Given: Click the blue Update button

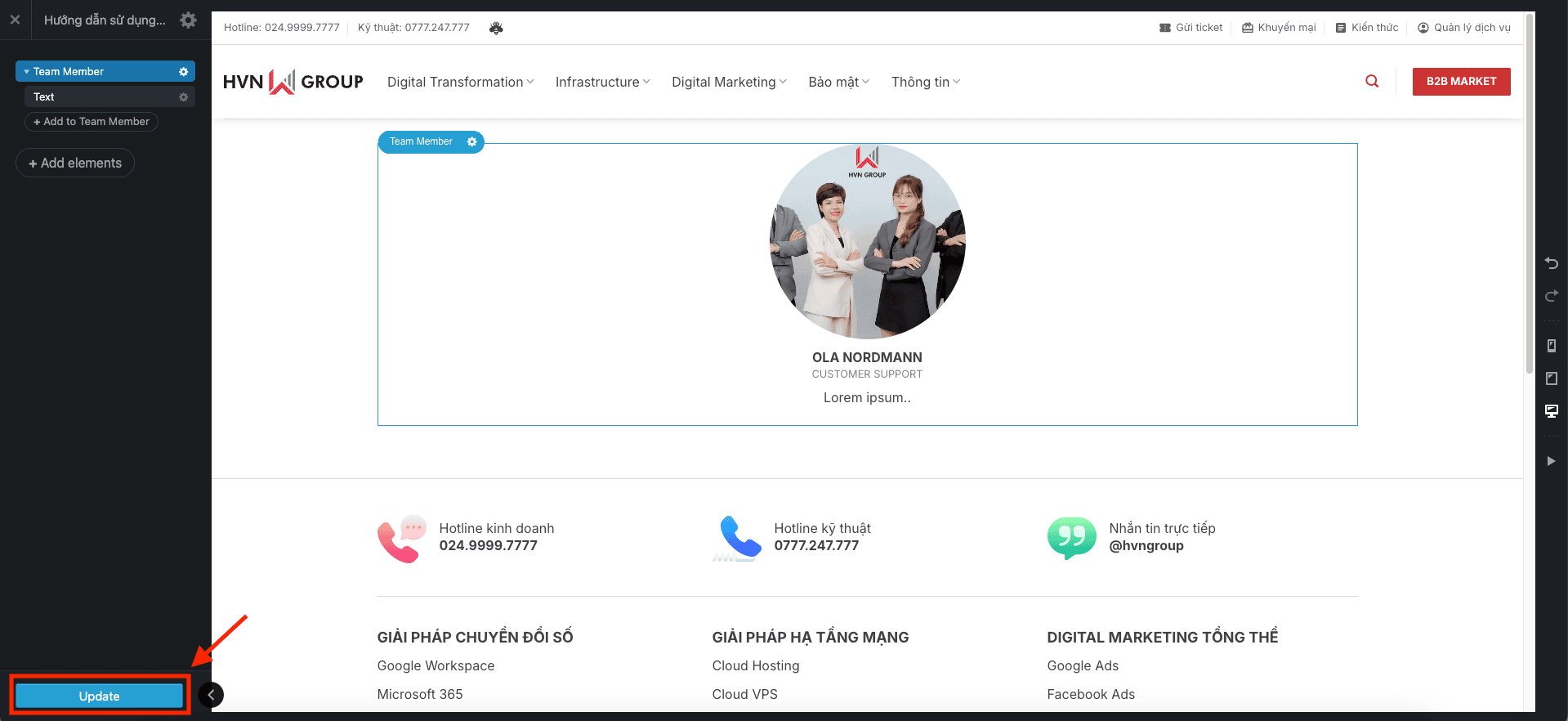Looking at the screenshot, I should (99, 696).
